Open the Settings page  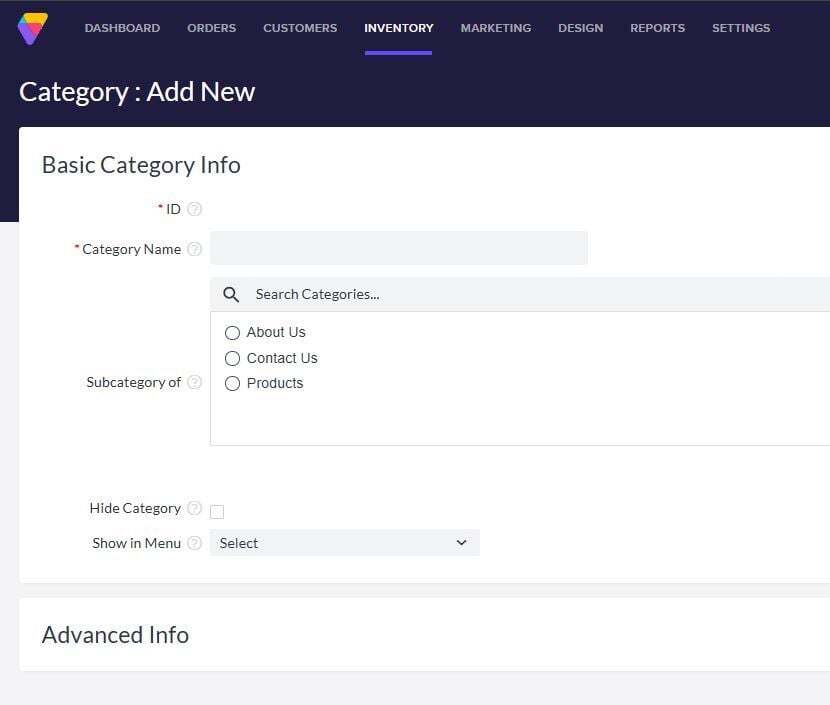(x=740, y=28)
